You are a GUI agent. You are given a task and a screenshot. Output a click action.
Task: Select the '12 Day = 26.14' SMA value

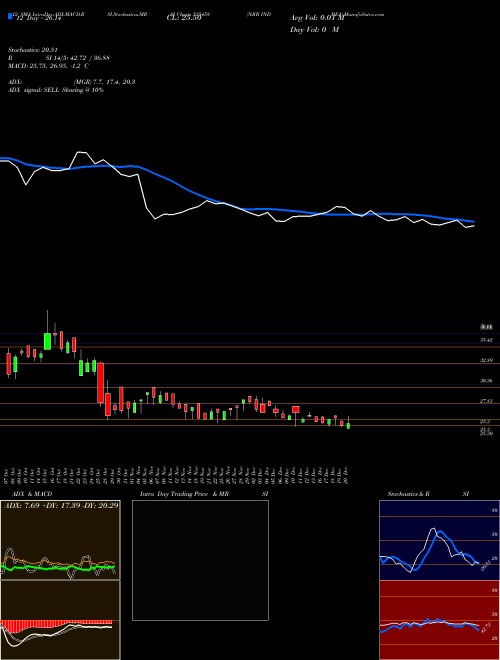39,19
